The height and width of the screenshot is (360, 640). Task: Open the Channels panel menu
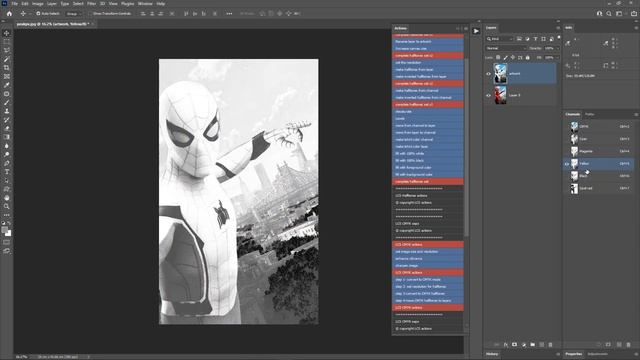coord(636,114)
